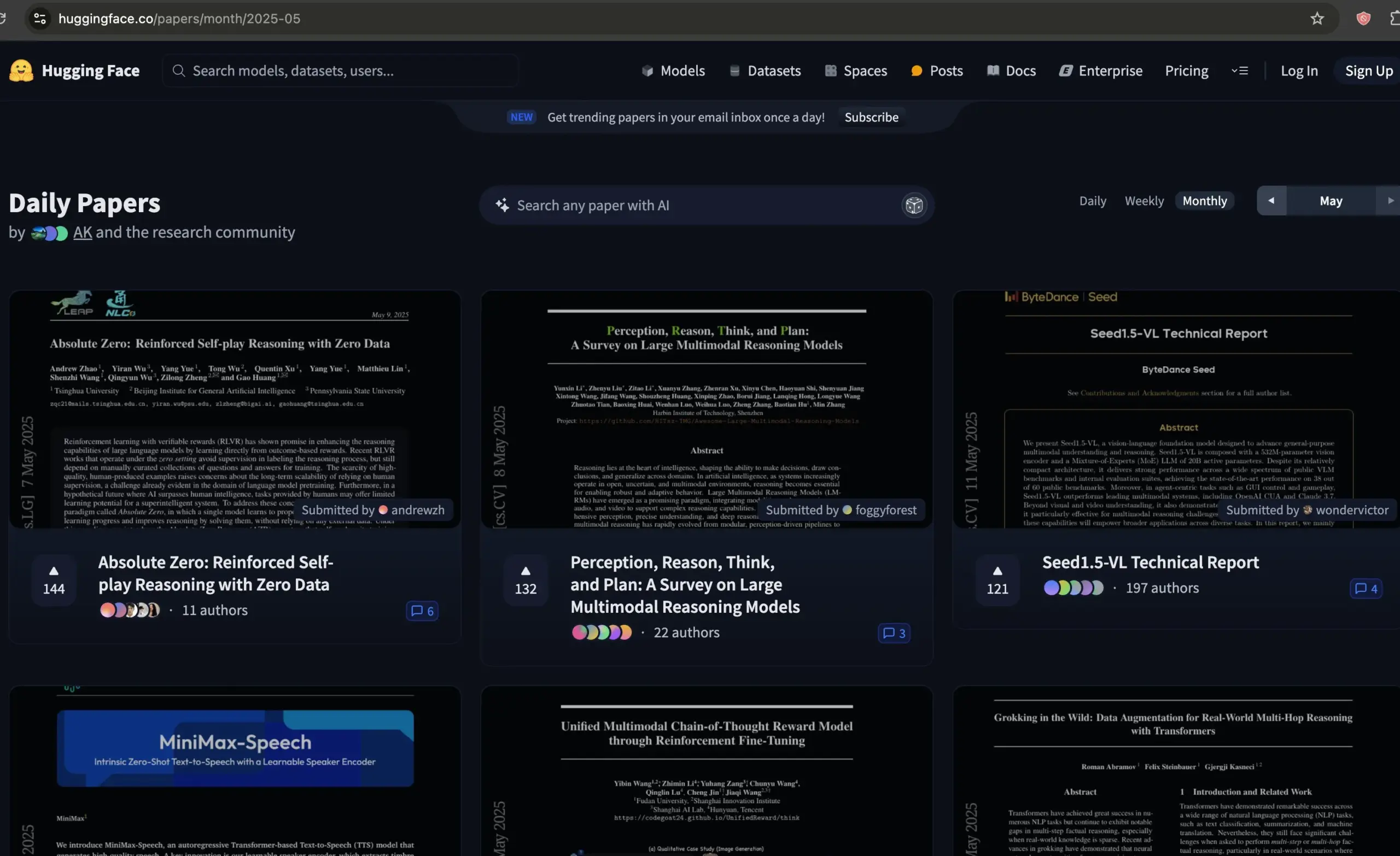Subscribe to trending papers emails
This screenshot has width=1400, height=856.
pos(871,117)
